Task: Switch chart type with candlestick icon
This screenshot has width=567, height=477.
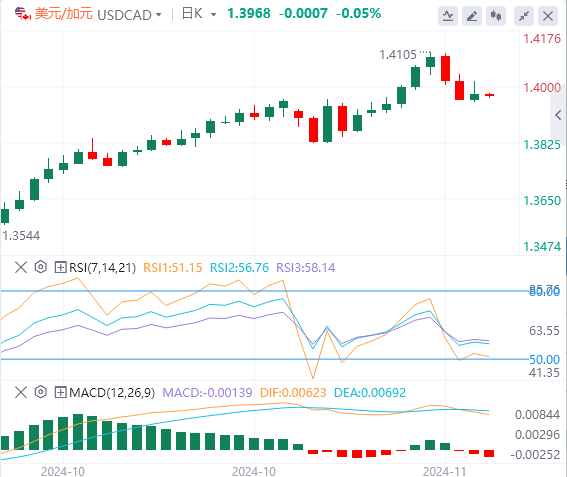Action: (496, 16)
